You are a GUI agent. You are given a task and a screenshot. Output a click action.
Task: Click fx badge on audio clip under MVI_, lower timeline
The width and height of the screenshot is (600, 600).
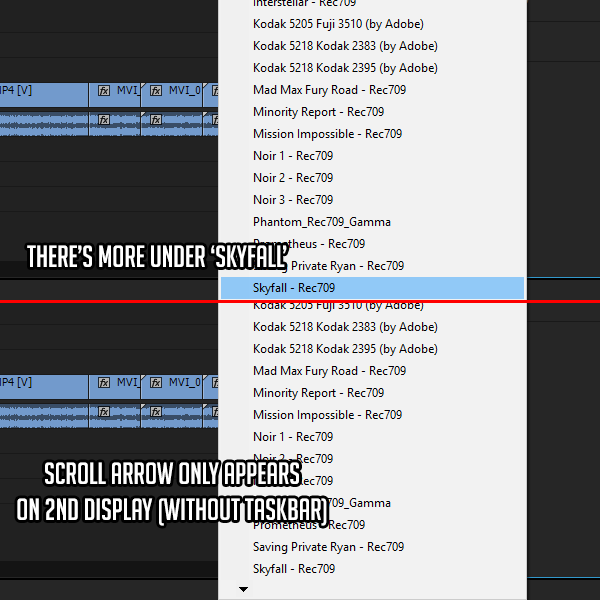coord(104,412)
